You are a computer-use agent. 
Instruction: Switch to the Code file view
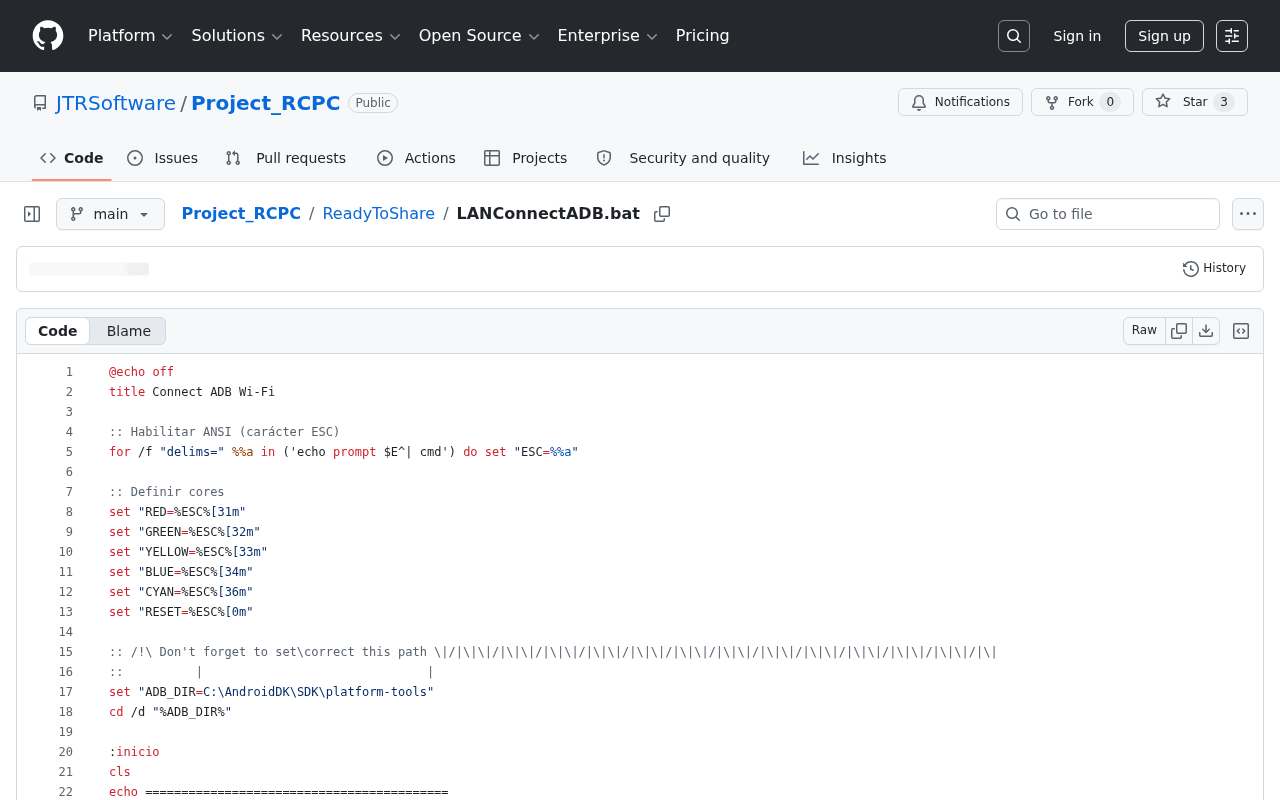(x=58, y=331)
